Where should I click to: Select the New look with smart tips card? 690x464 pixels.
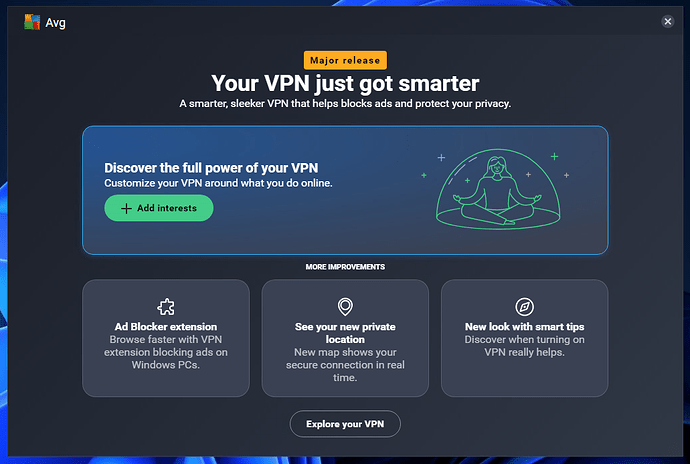(525, 338)
